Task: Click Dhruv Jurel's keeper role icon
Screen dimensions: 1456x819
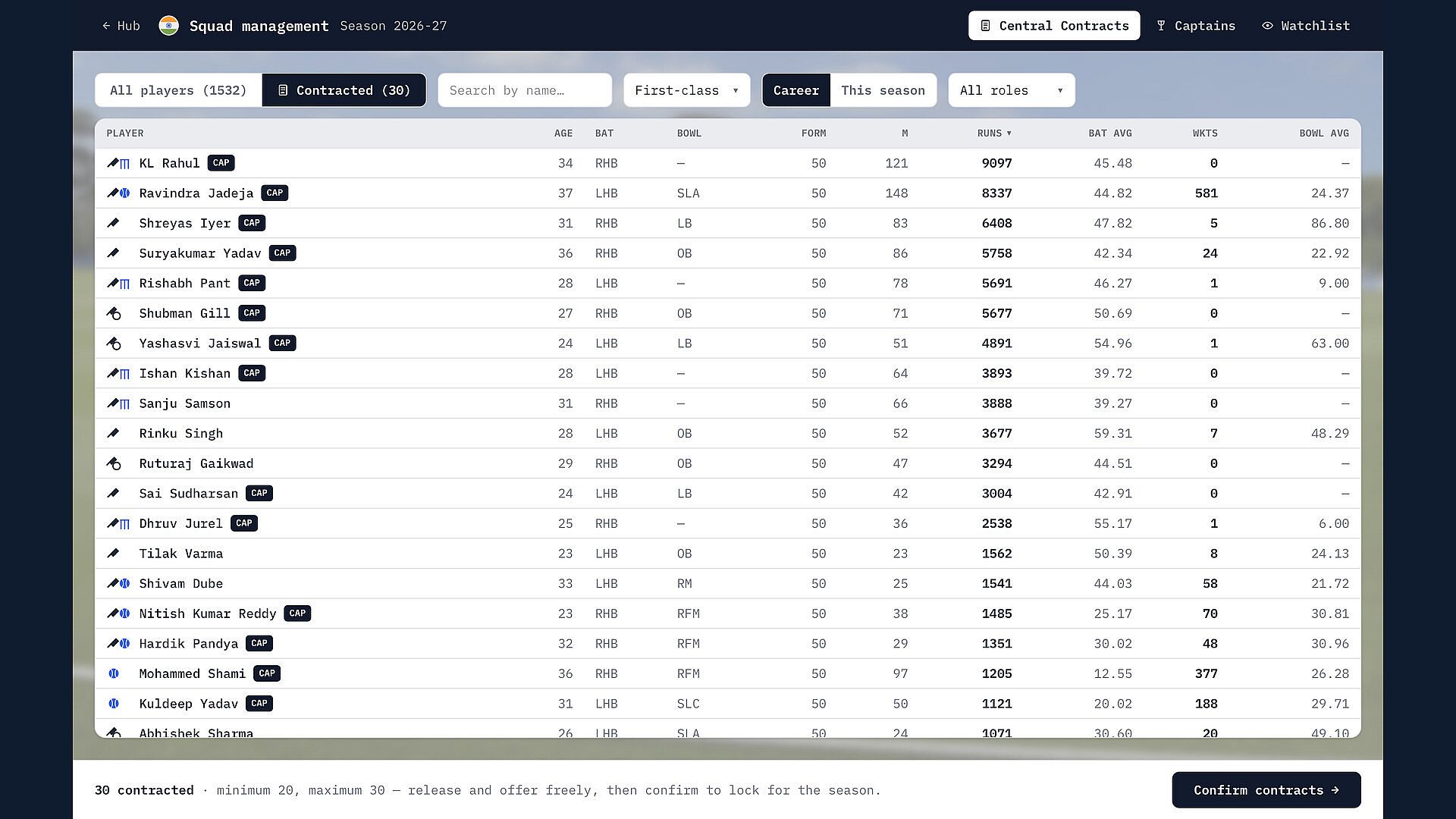Action: (x=118, y=523)
